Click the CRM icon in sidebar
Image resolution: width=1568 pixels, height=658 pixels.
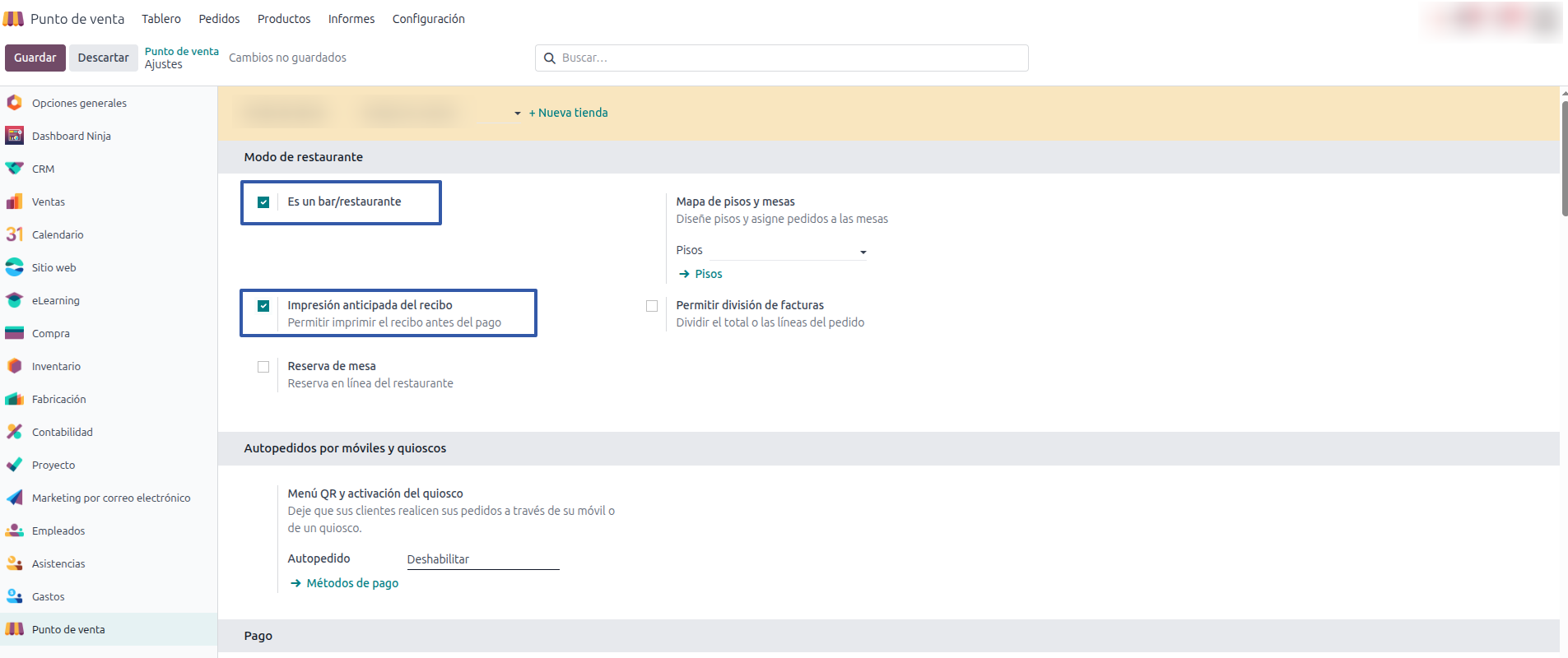click(x=14, y=169)
